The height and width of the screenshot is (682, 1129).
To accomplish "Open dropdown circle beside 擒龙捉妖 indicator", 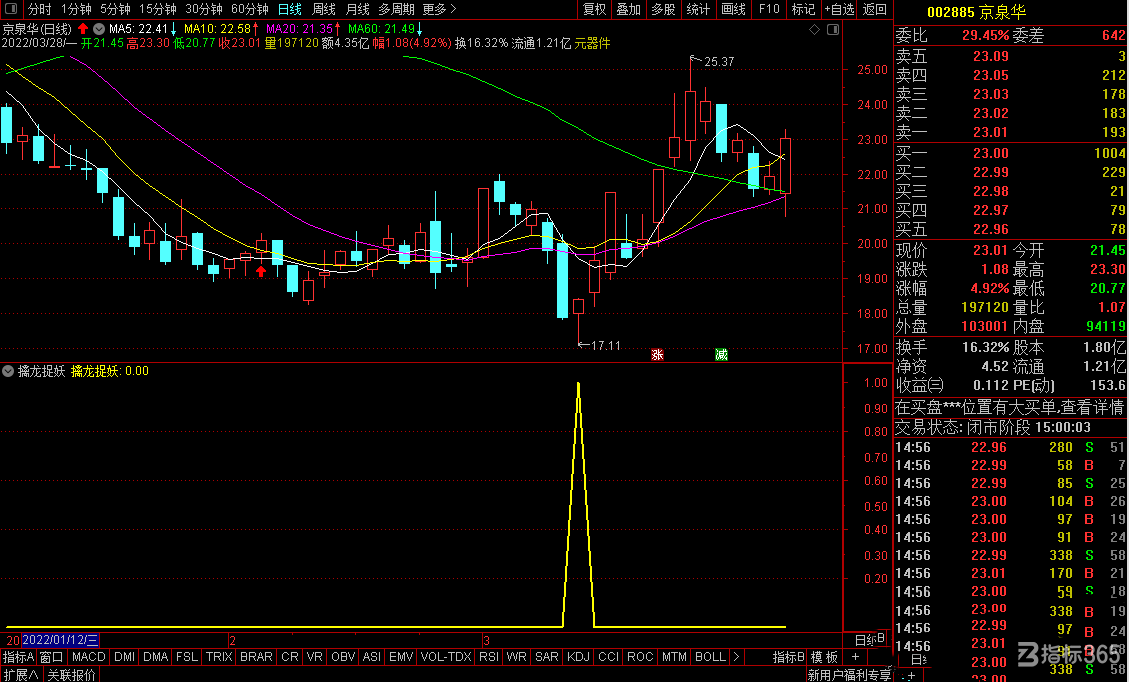I will [8, 371].
